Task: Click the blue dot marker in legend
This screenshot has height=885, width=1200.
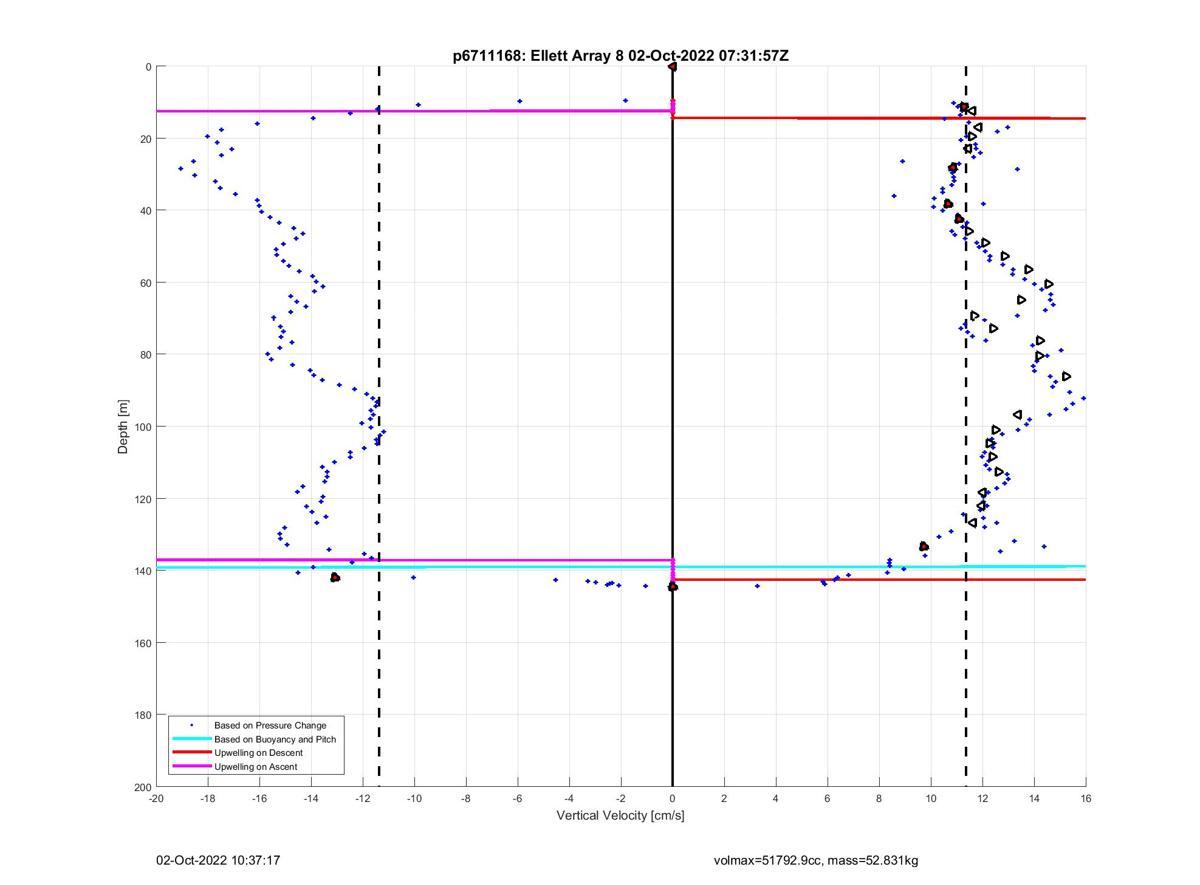Action: pos(192,725)
